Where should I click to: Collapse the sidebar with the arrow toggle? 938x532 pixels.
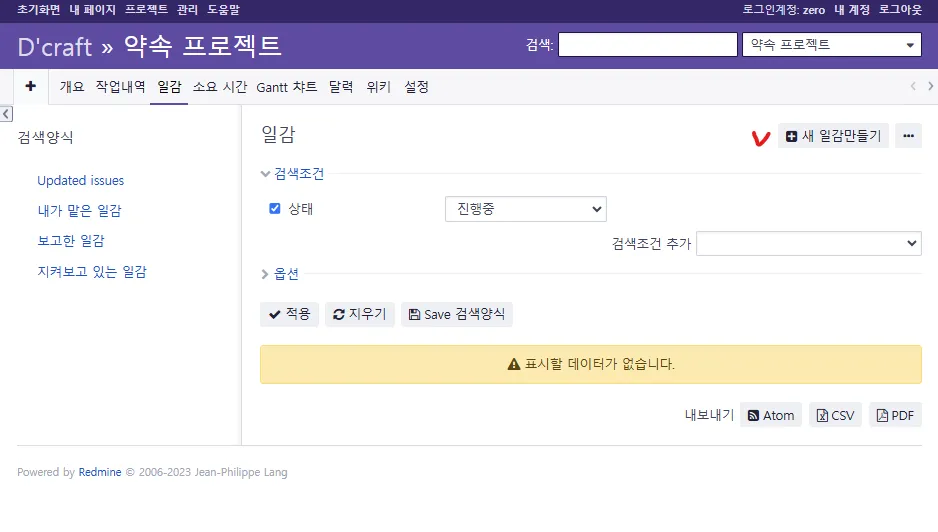point(6,114)
